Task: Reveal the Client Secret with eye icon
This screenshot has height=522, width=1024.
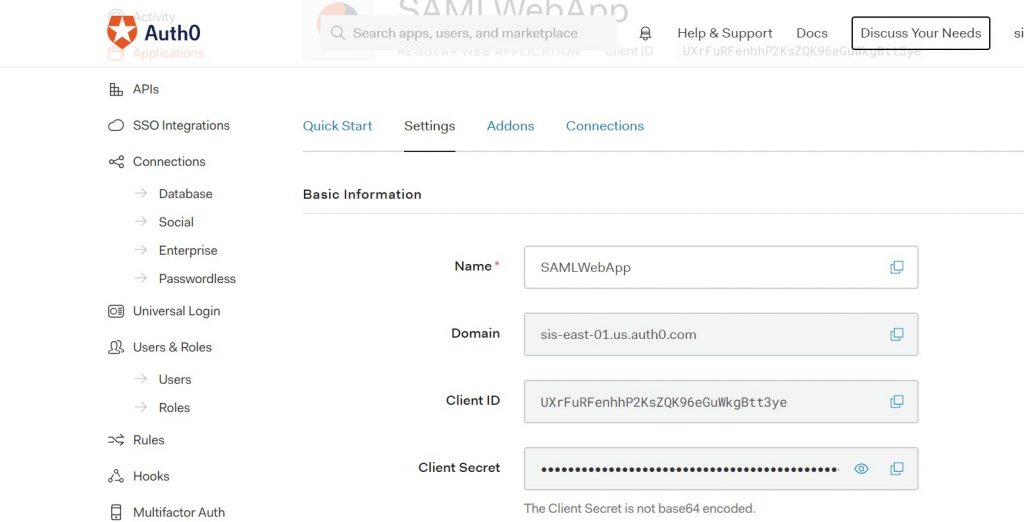Action: coord(861,468)
